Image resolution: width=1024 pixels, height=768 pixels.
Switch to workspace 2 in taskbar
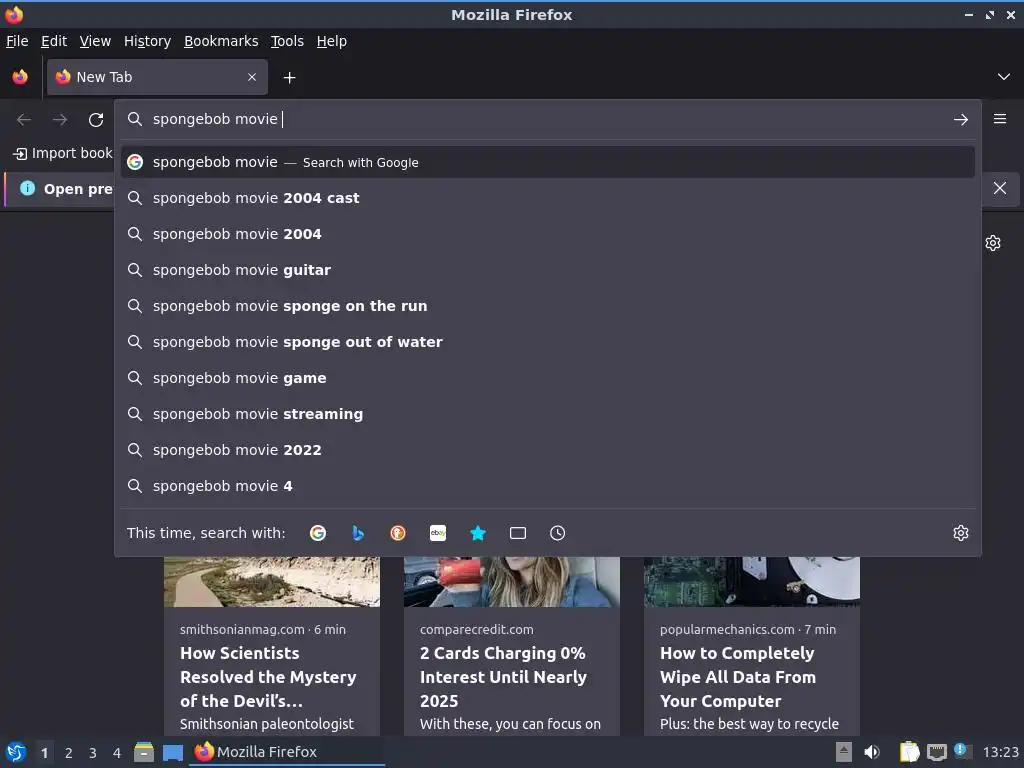pyautogui.click(x=69, y=753)
